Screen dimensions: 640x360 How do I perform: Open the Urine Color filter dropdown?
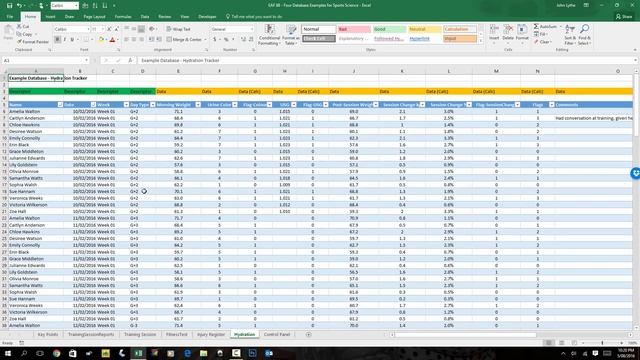(235, 105)
